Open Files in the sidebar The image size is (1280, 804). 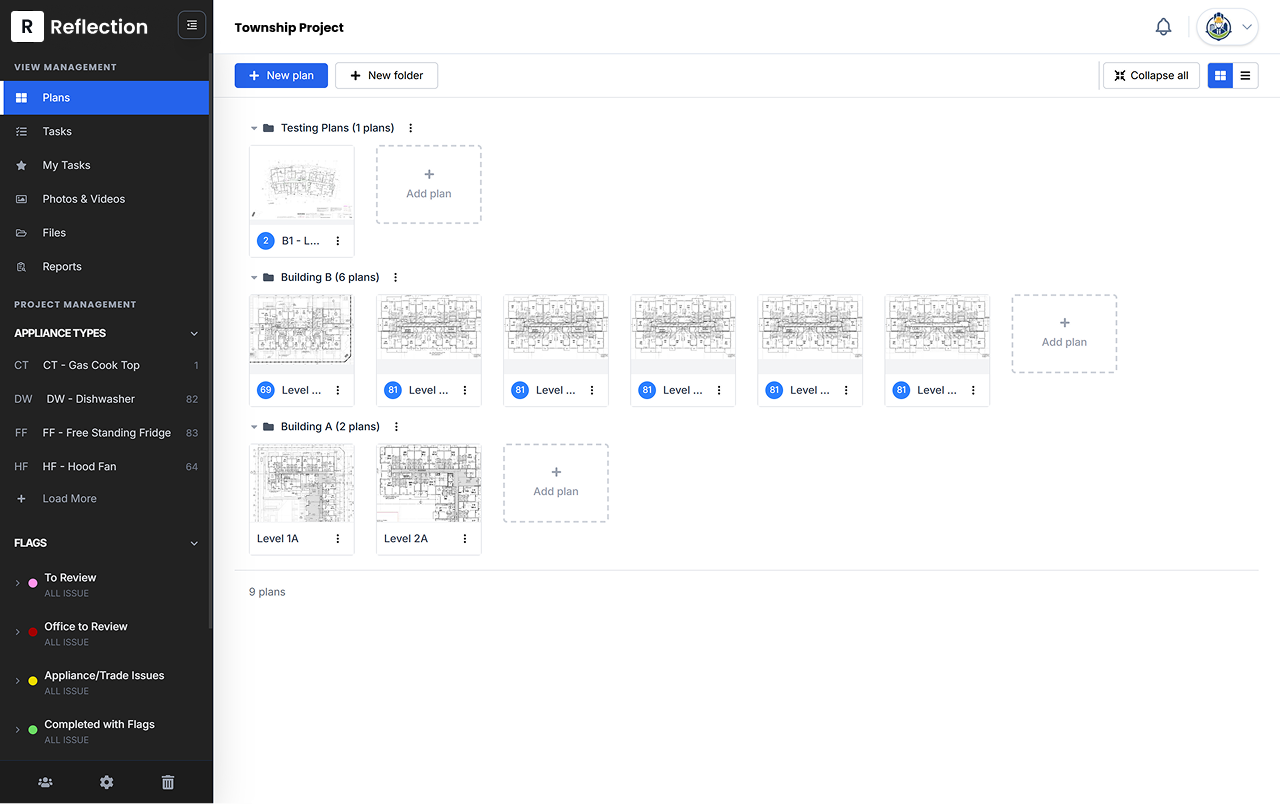click(106, 233)
